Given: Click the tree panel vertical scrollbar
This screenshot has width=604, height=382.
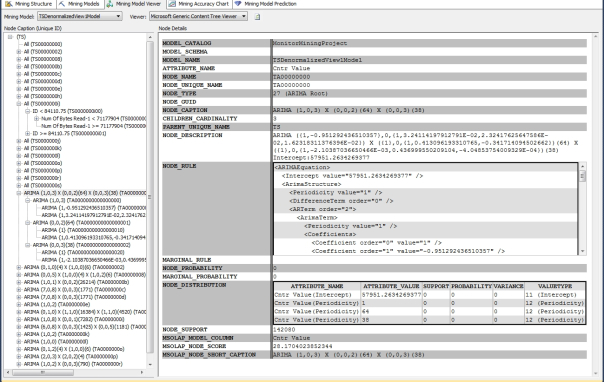Looking at the screenshot, I should 150,196.
